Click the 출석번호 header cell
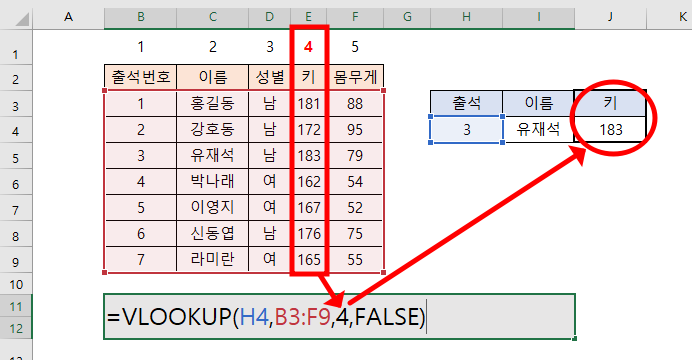This screenshot has width=692, height=360. [x=140, y=78]
